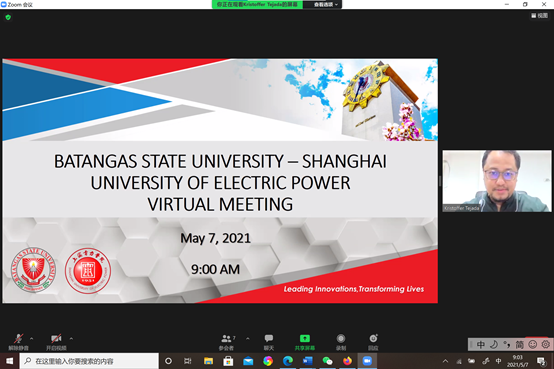Click the Windows search input box
The width and height of the screenshot is (554, 369).
[90, 361]
